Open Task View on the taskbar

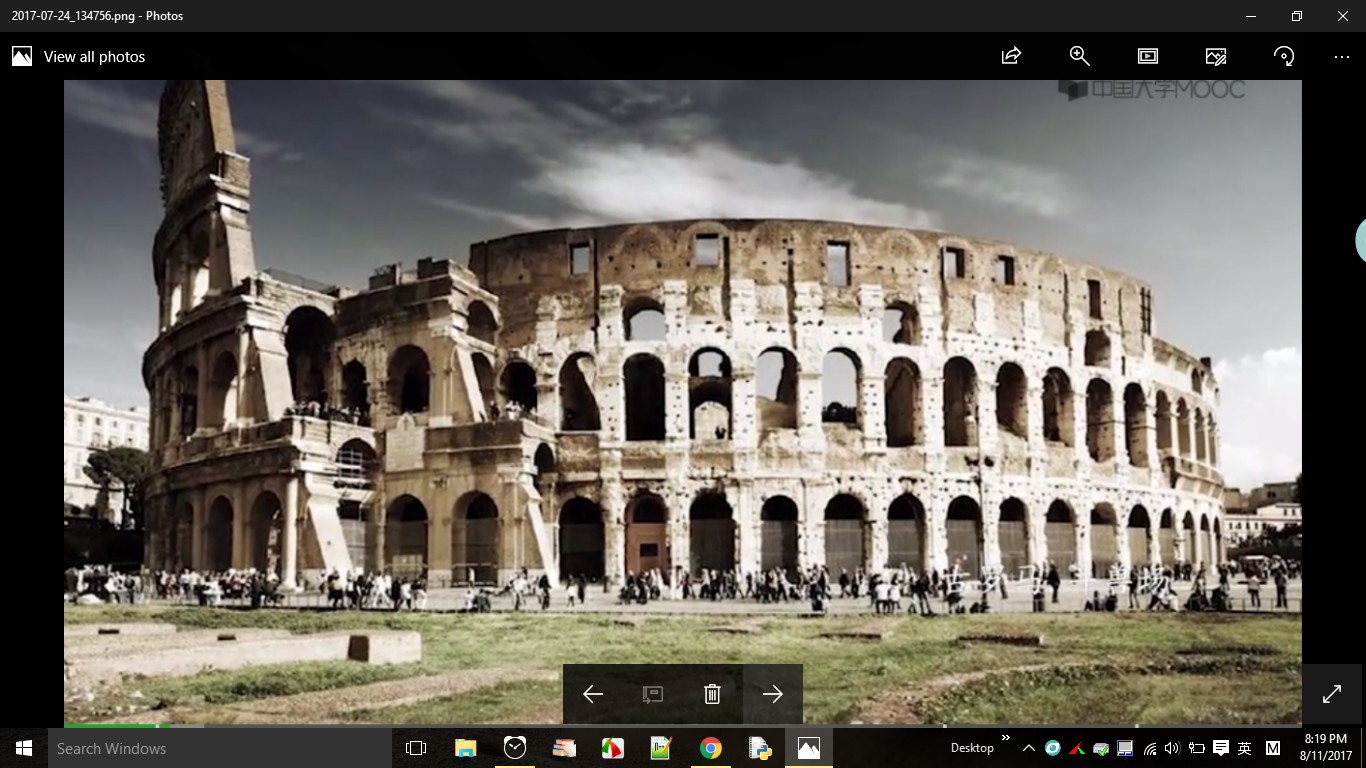pyautogui.click(x=416, y=748)
